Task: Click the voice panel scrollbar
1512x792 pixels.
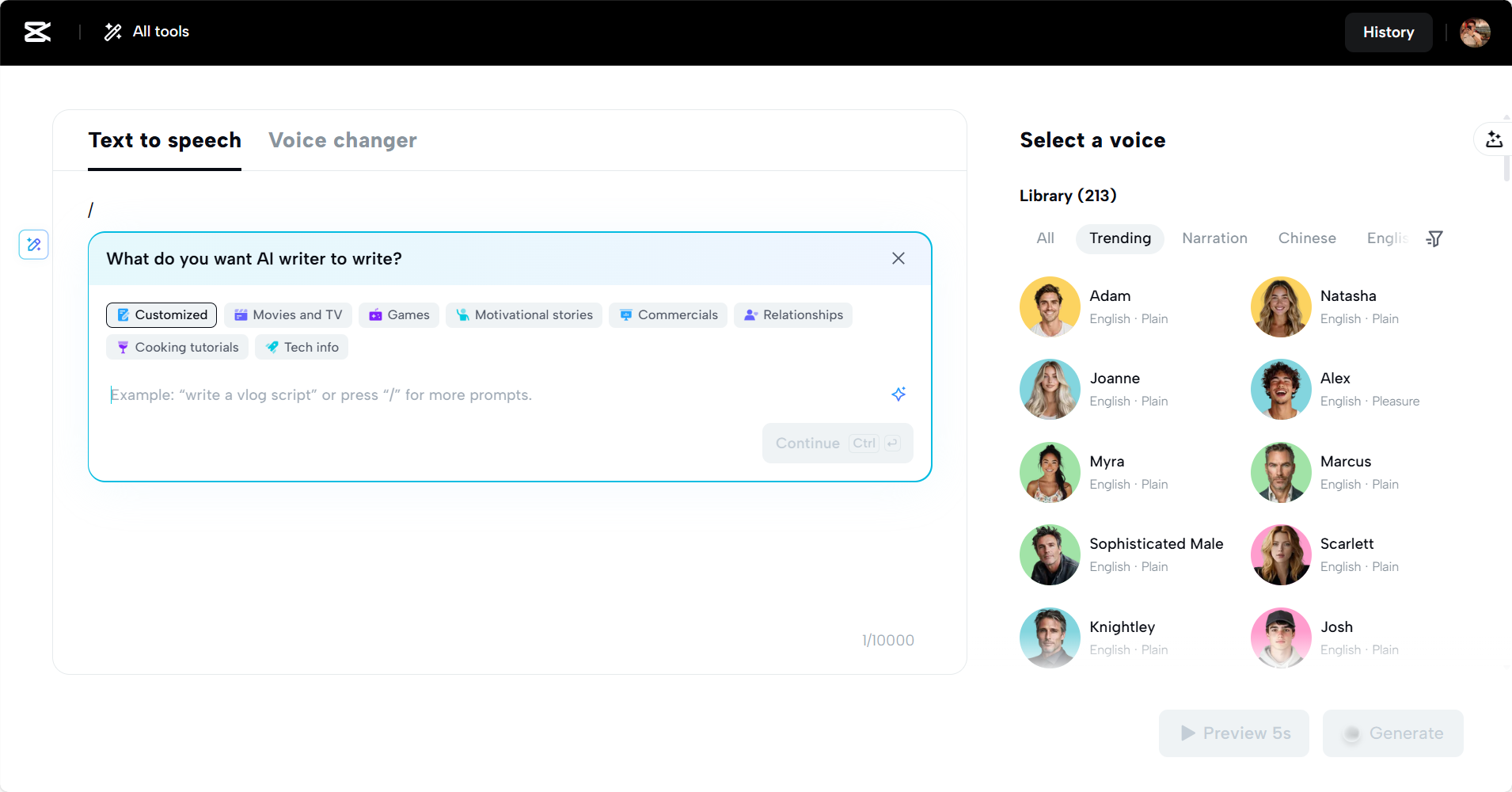Action: point(1507,168)
